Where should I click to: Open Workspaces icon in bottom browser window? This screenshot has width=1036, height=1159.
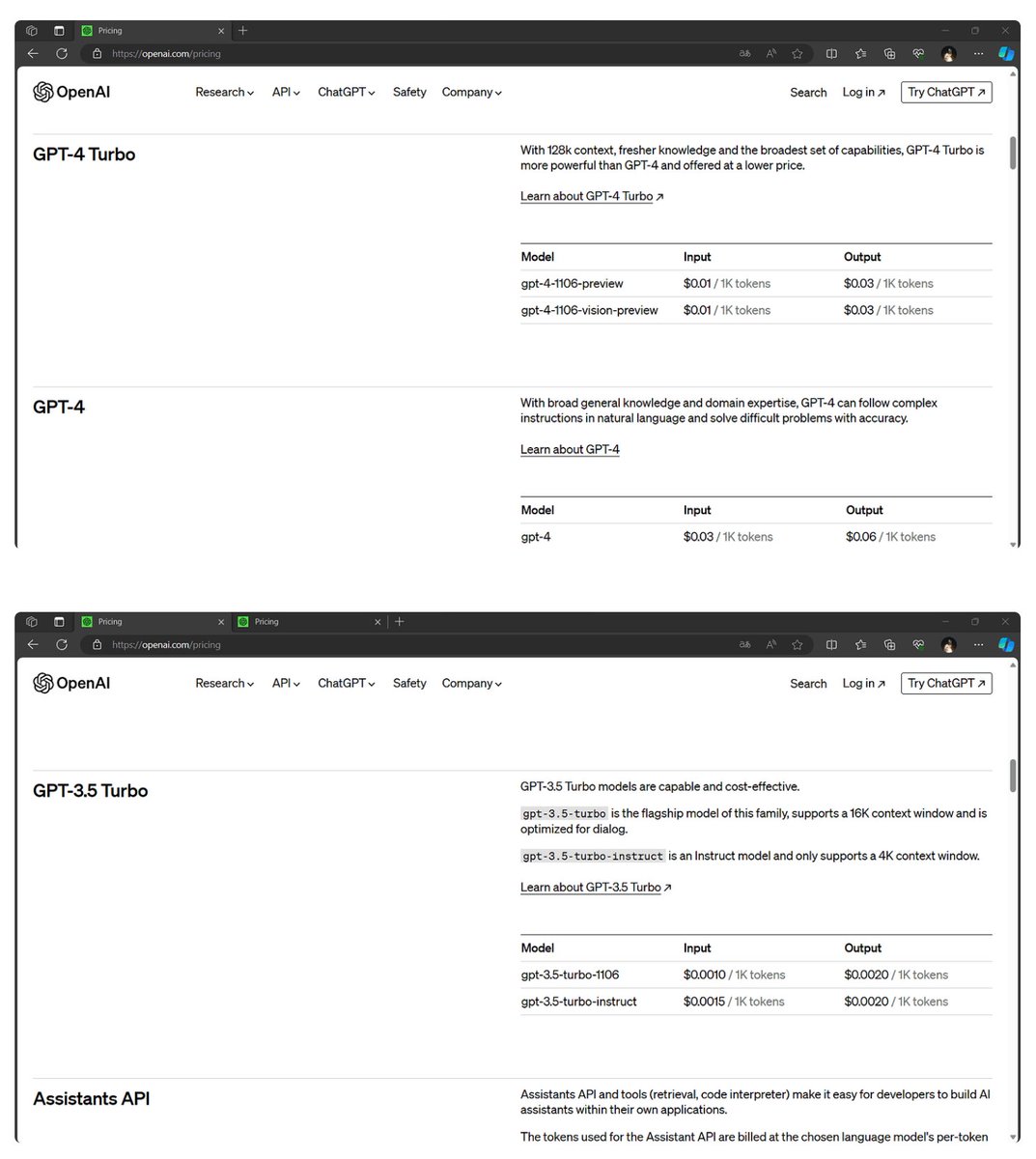32,622
